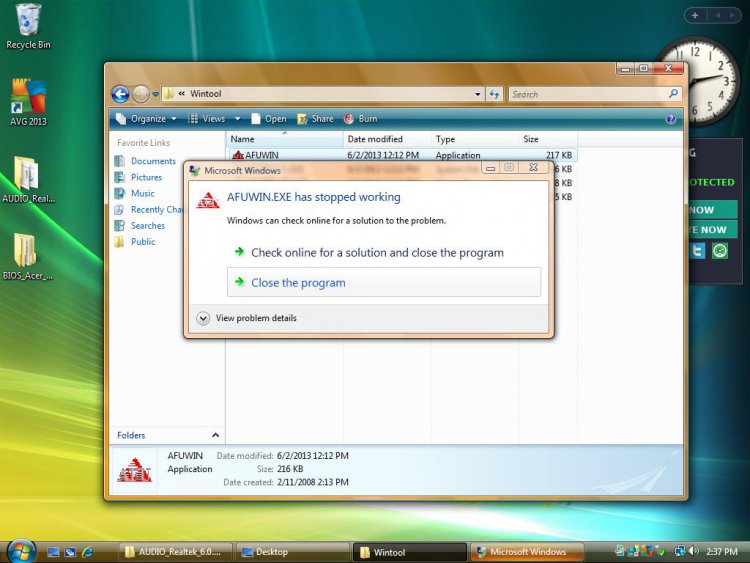Click the Wintool address bar path

(206, 94)
